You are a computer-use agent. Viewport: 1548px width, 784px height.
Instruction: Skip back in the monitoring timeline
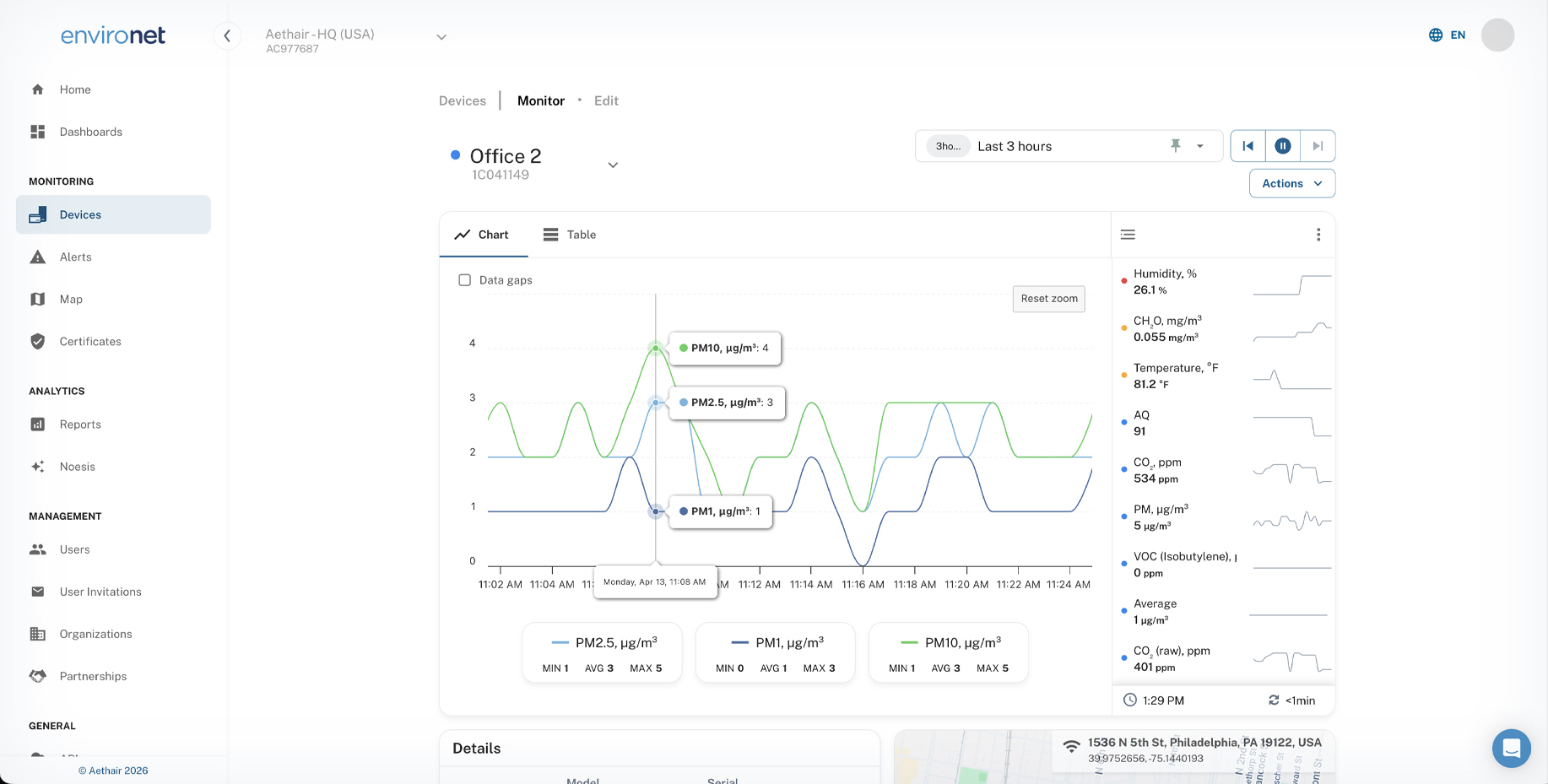pyautogui.click(x=1248, y=145)
